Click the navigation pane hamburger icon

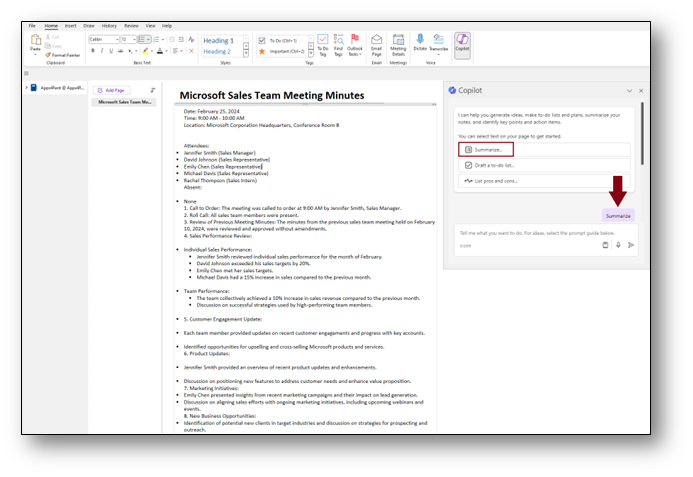27,73
